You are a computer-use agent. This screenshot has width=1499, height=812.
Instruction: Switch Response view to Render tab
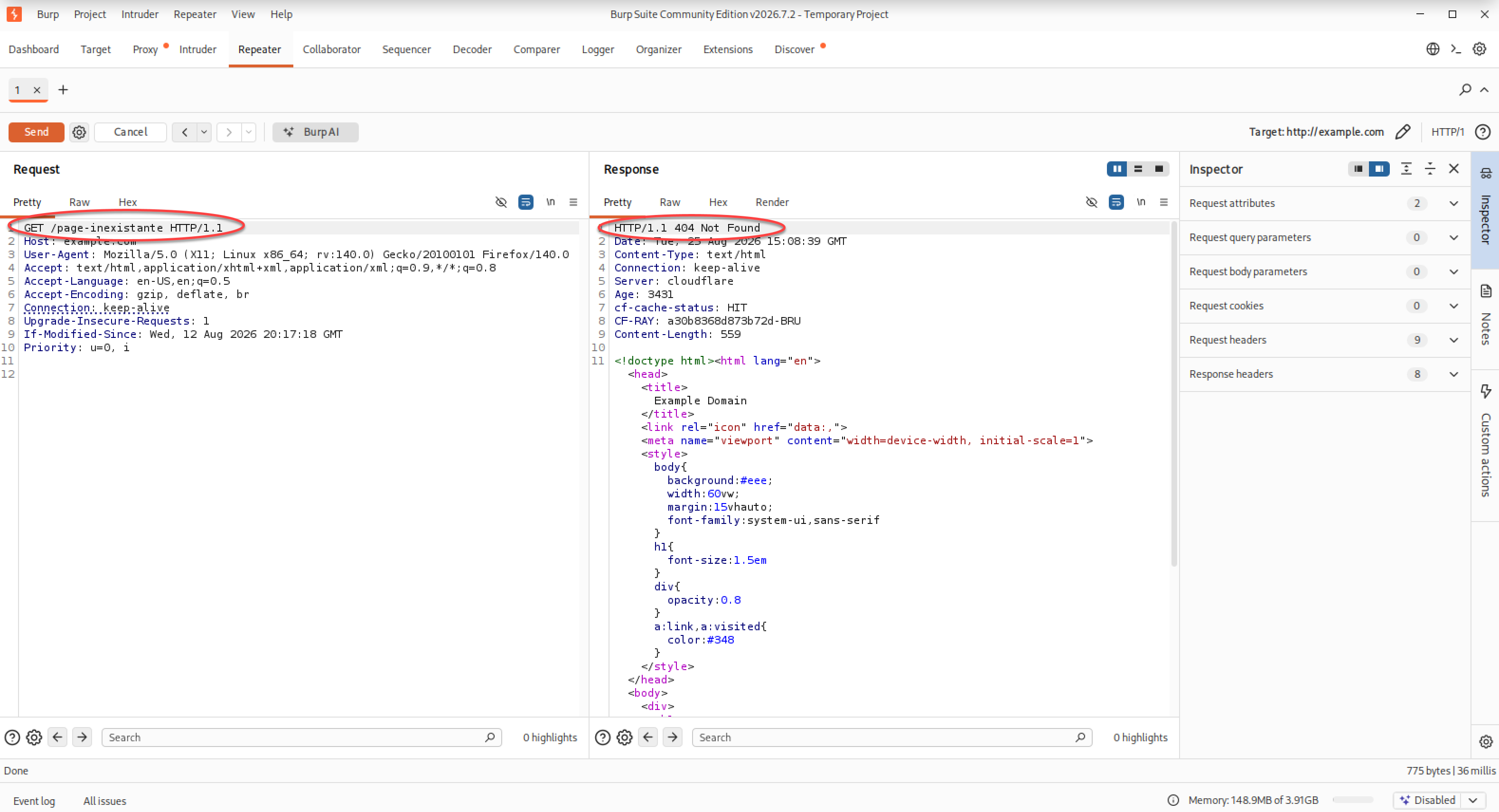(x=772, y=202)
